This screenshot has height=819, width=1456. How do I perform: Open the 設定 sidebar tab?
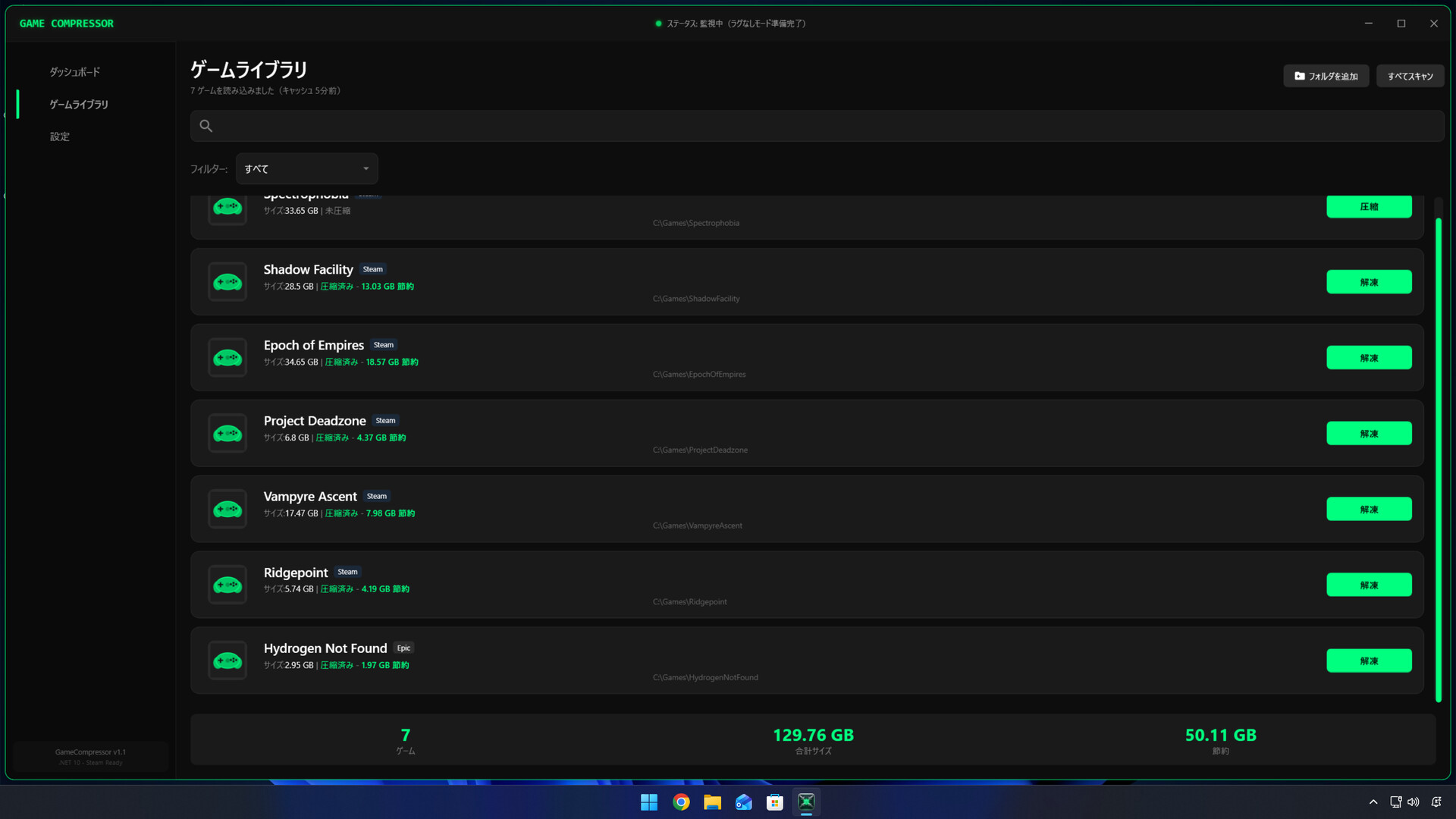click(x=60, y=136)
